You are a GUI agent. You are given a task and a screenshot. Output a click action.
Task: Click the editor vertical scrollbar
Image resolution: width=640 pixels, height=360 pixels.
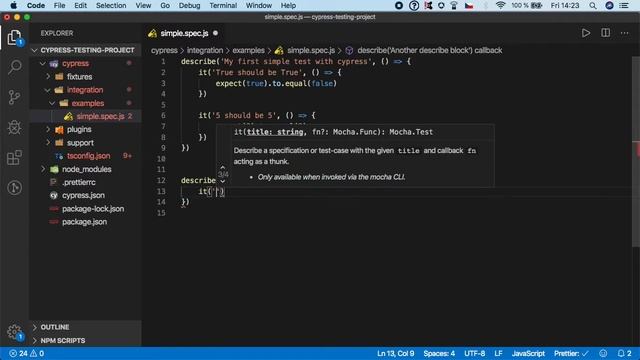pos(636,151)
